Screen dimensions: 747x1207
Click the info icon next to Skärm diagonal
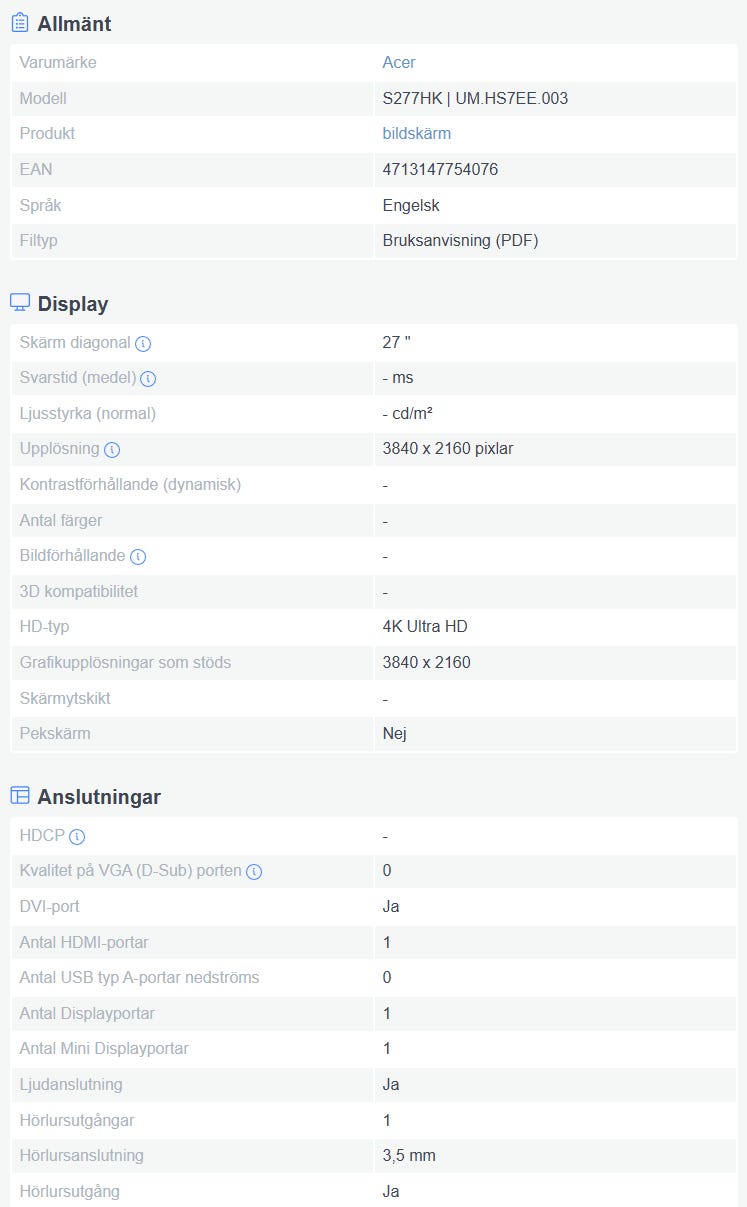143,343
